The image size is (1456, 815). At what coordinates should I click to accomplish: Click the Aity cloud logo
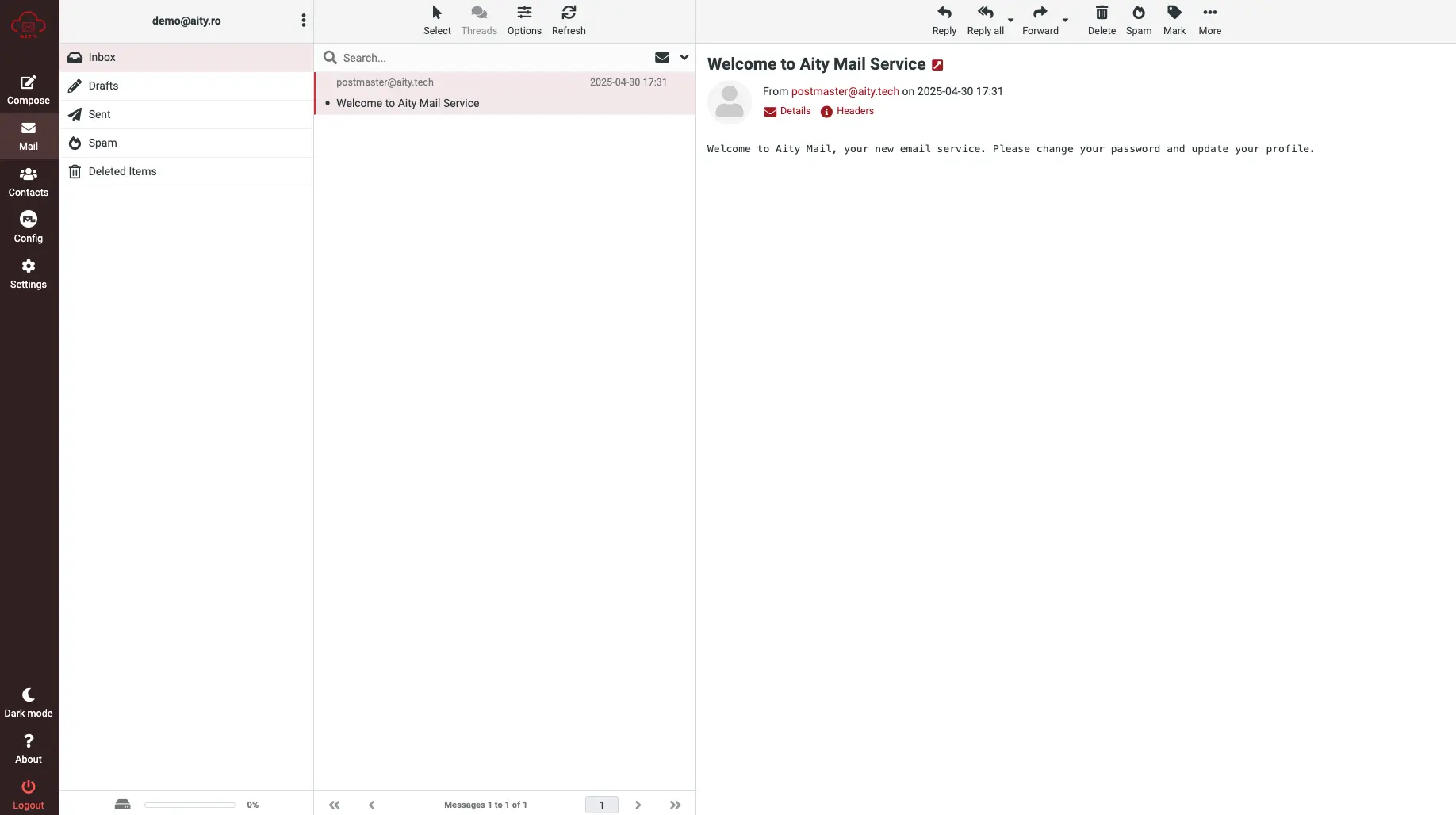pos(29,25)
